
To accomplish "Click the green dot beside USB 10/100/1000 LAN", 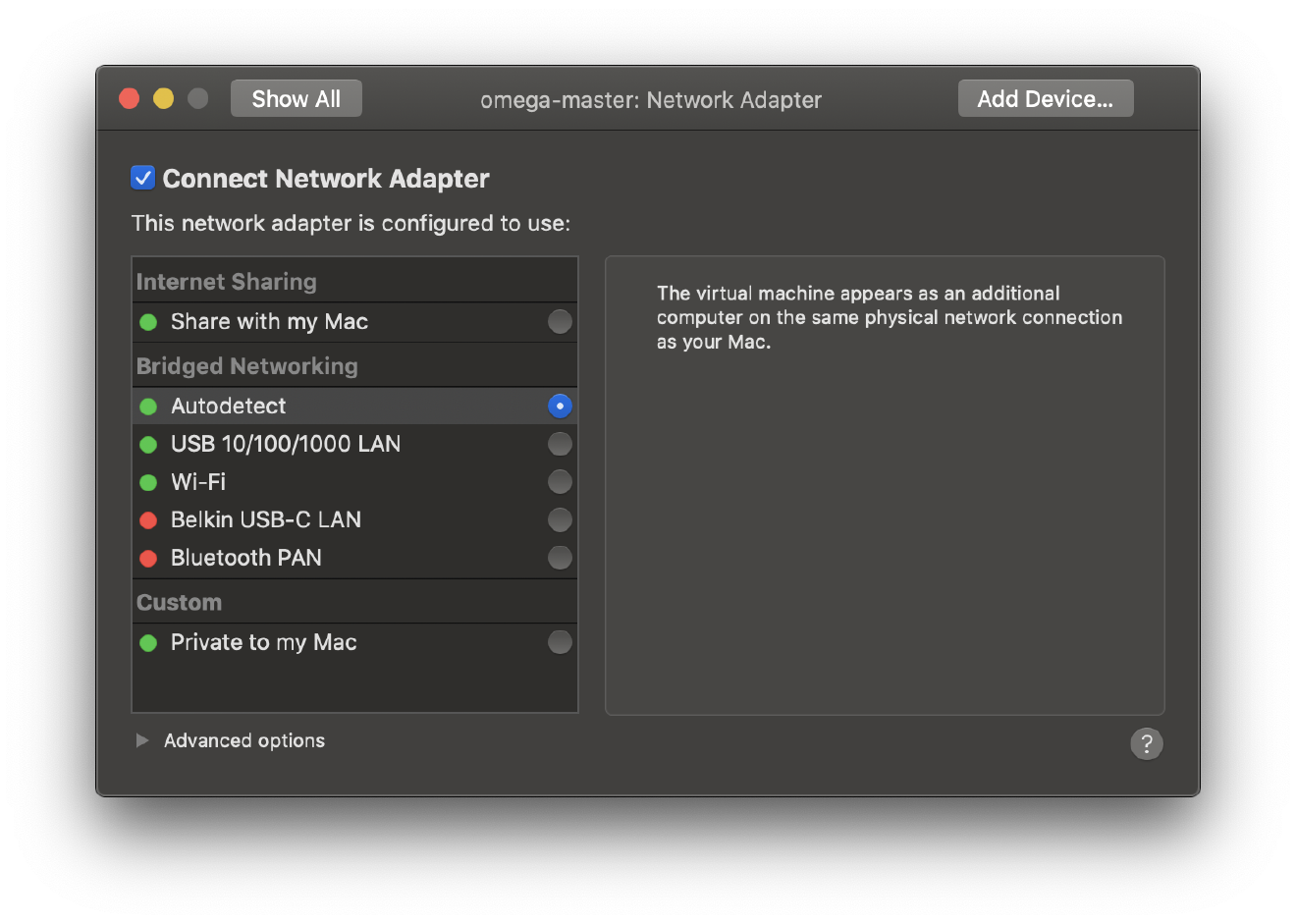I will point(148,444).
